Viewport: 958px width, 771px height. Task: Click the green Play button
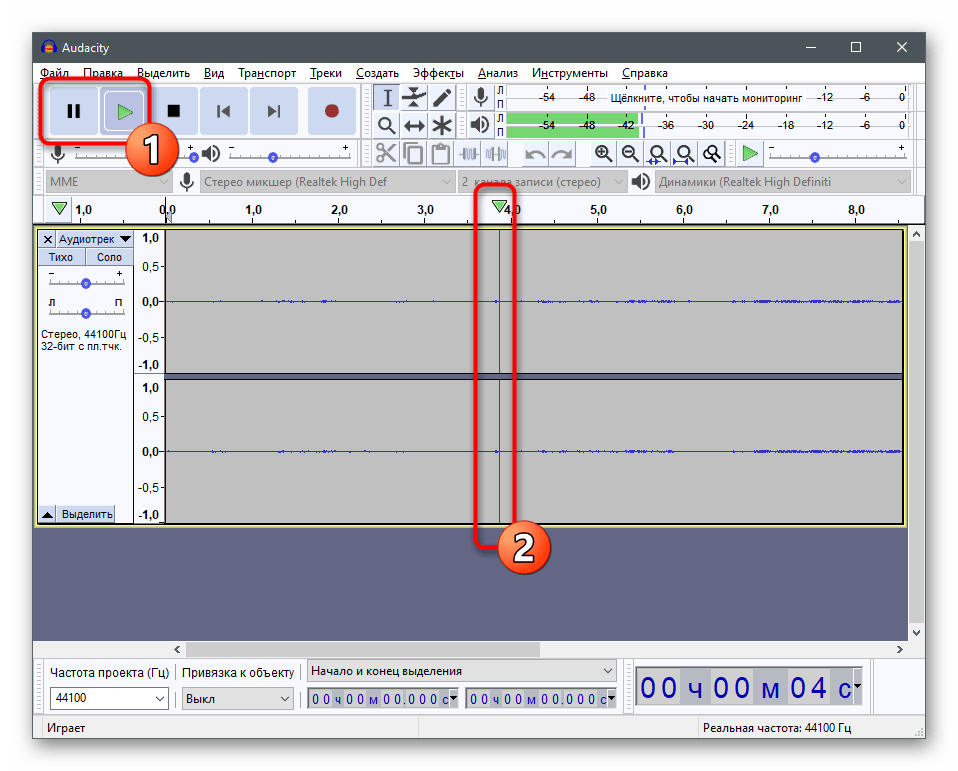click(x=125, y=111)
